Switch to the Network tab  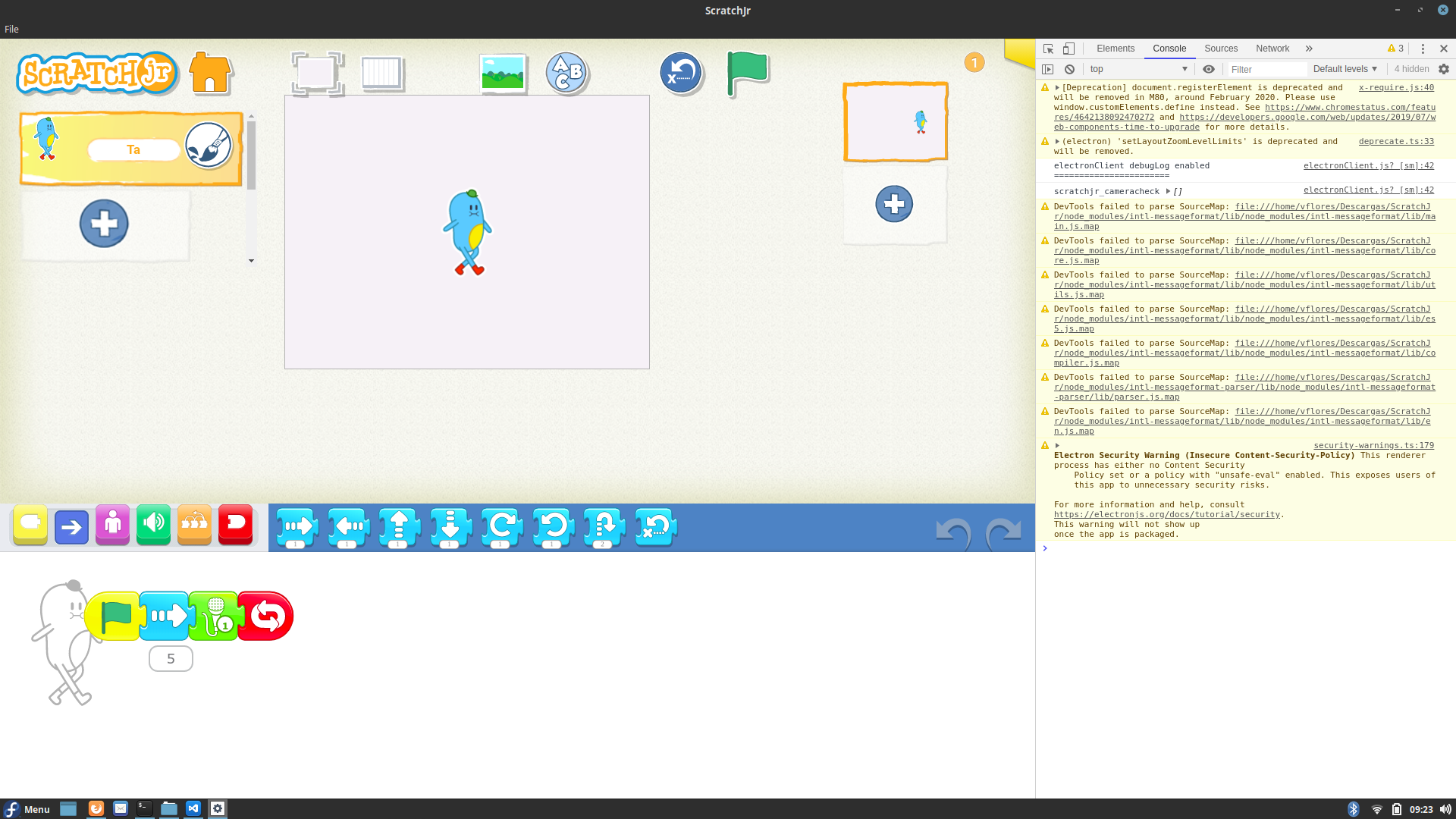(x=1272, y=48)
